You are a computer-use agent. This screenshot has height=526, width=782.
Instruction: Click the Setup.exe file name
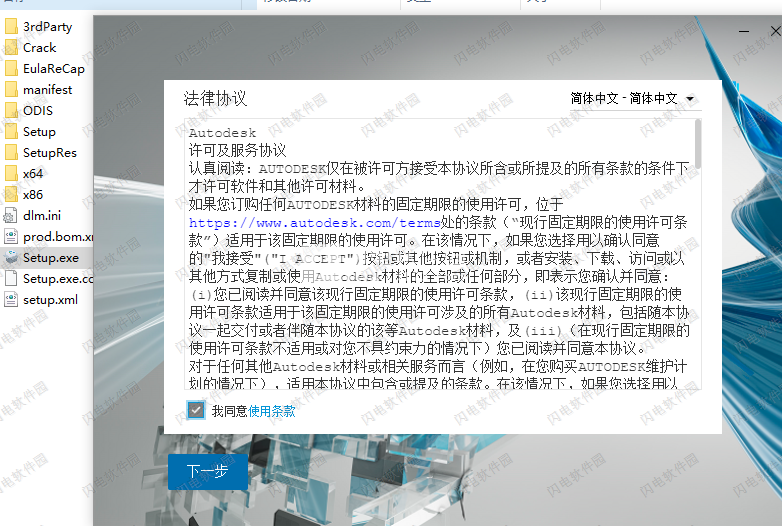(51, 258)
